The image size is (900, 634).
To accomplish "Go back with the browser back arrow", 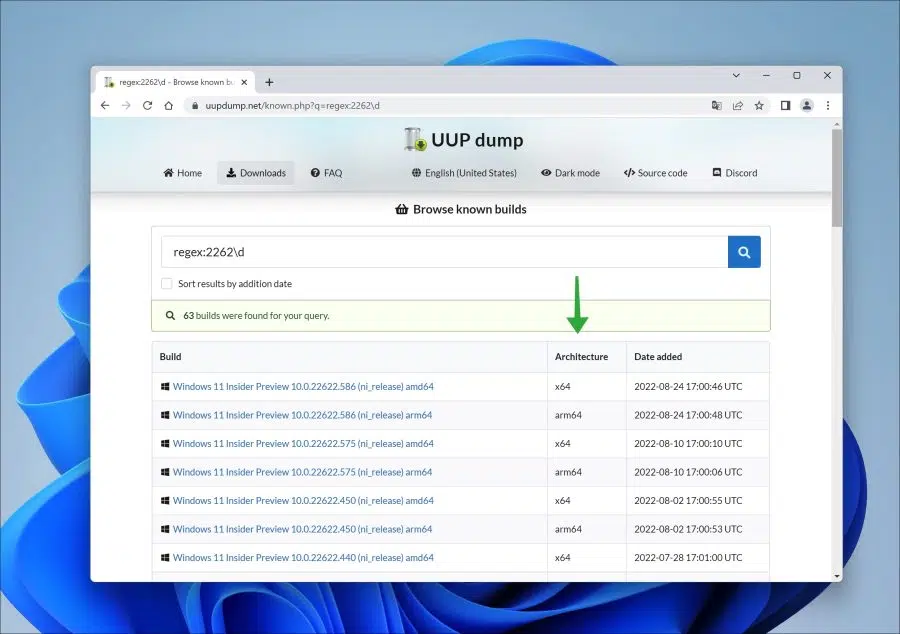I will pyautogui.click(x=105, y=106).
